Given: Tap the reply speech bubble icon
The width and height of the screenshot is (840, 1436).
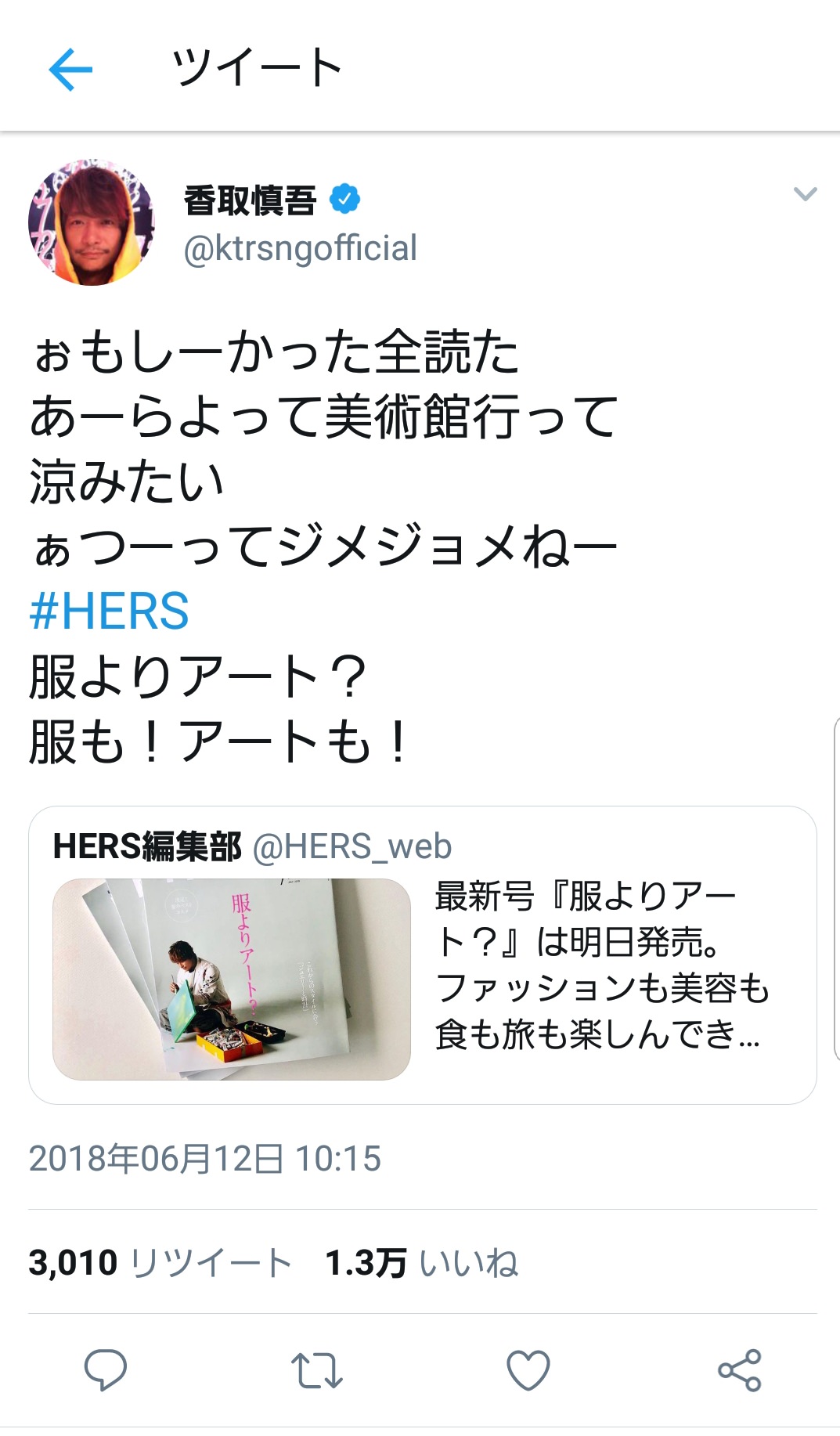Looking at the screenshot, I should coord(106,1370).
